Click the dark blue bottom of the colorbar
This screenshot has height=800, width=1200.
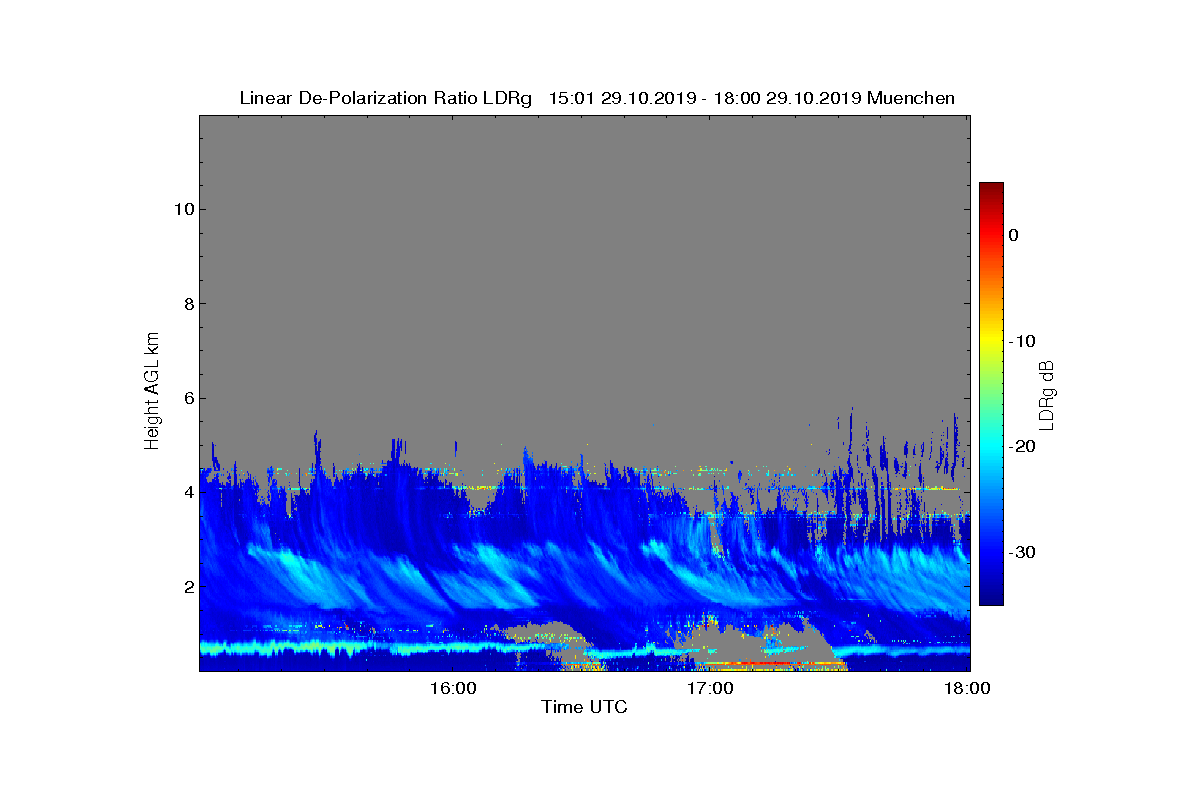click(991, 597)
